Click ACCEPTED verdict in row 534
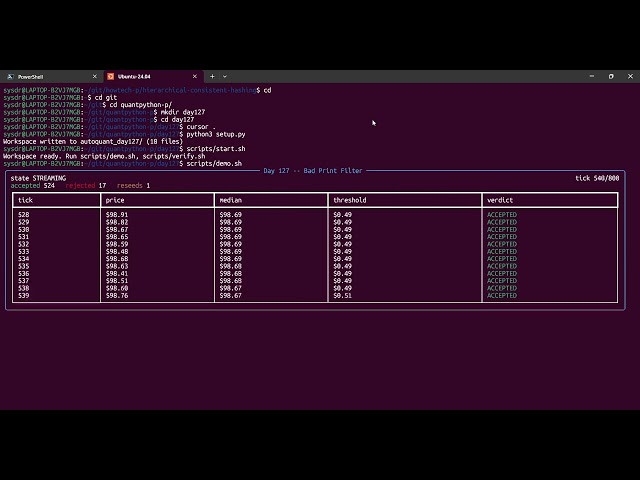 click(x=502, y=259)
